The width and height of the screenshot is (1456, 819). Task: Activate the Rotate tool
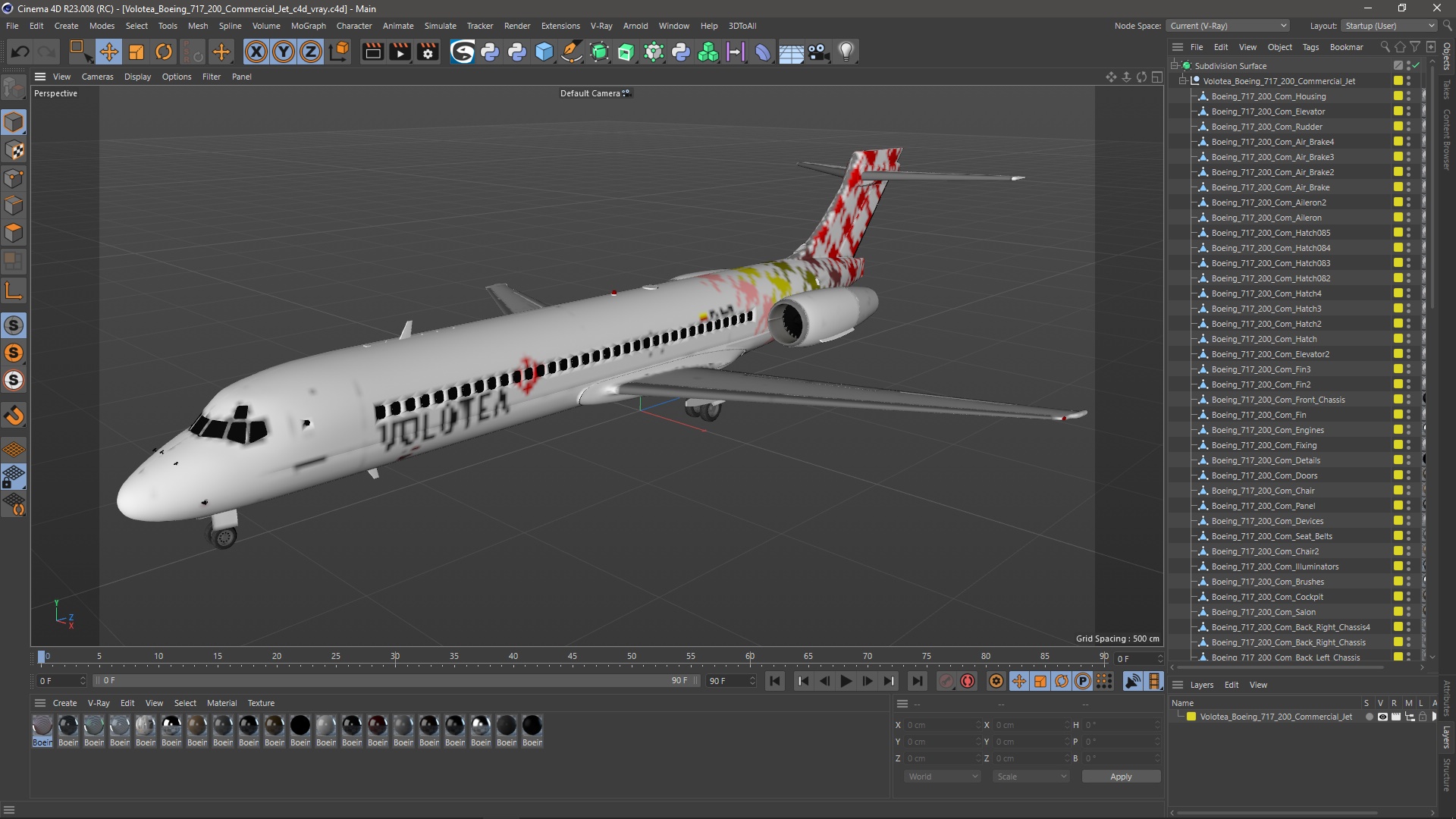point(164,52)
